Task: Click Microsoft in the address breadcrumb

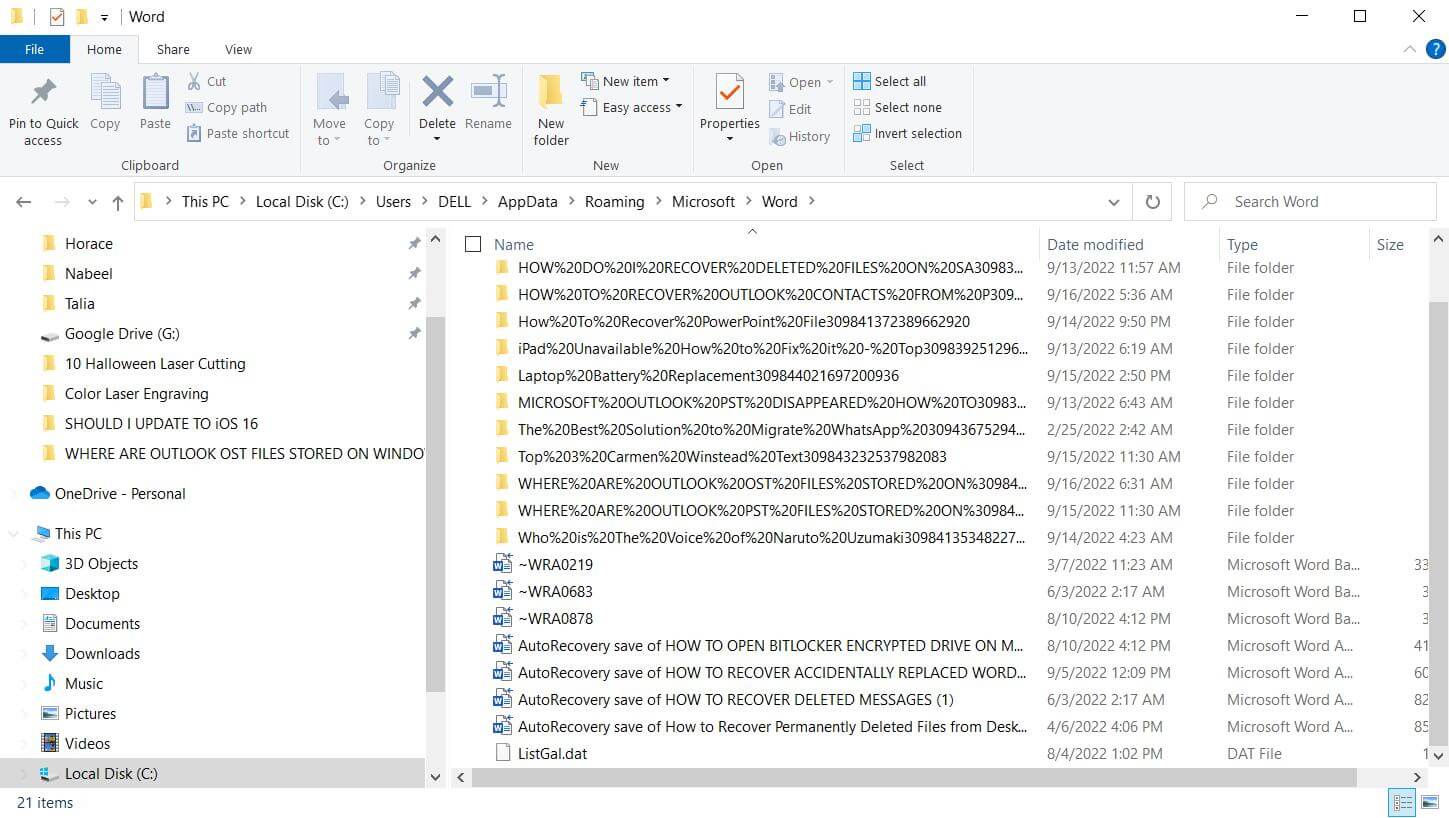Action: (703, 201)
